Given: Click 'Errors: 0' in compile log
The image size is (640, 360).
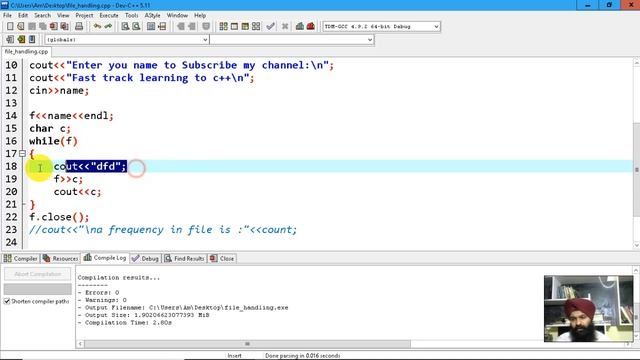Looking at the screenshot, I should coord(102,292).
